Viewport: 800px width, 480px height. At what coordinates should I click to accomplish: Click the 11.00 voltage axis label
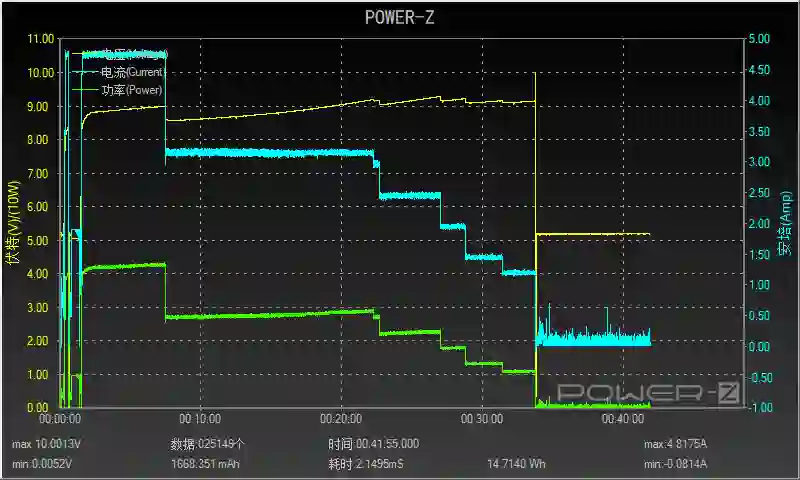click(41, 39)
